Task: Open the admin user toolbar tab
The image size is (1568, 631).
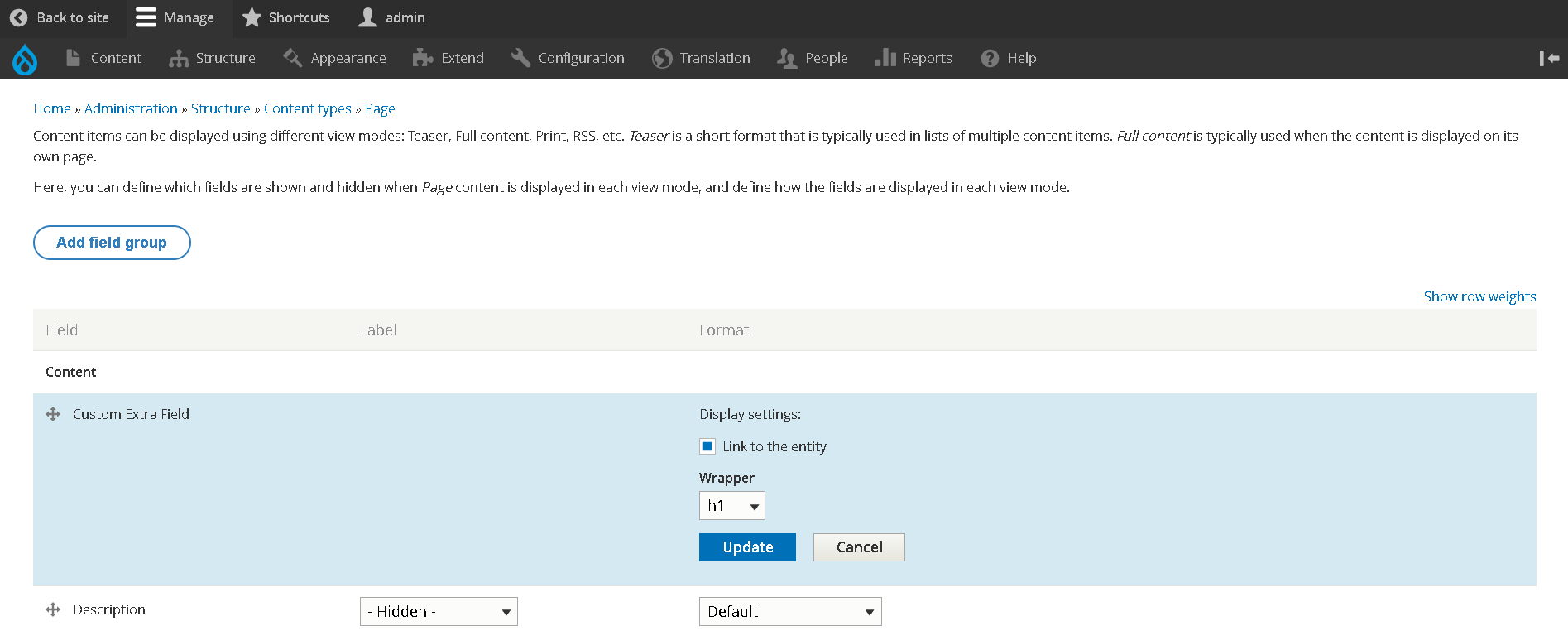Action: point(392,17)
